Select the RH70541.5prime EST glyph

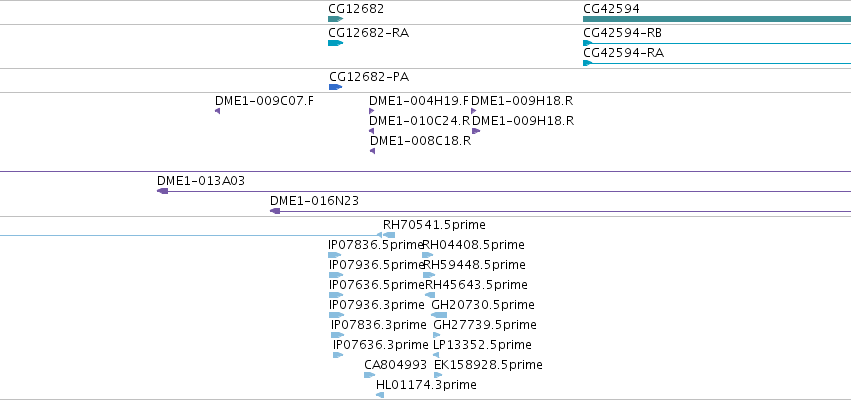click(x=389, y=235)
